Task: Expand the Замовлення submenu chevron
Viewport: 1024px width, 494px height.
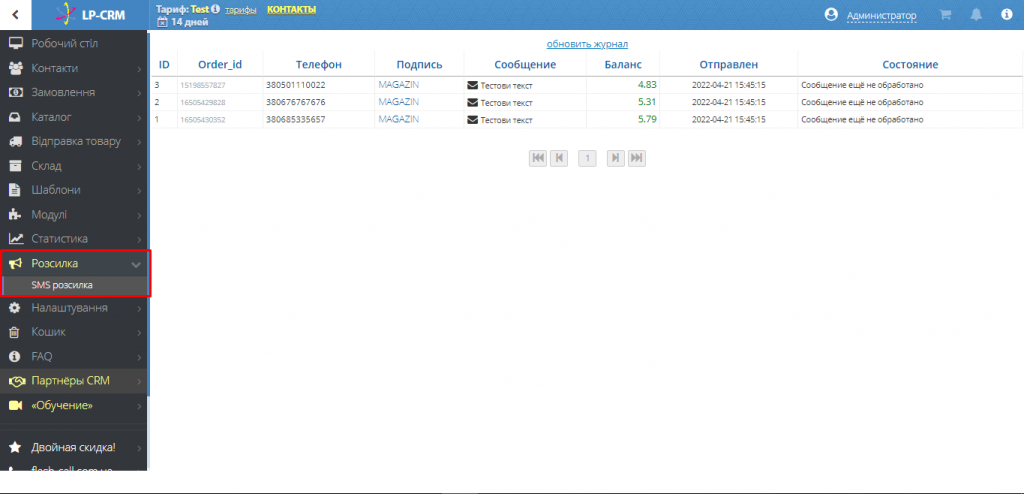Action: coord(139,93)
